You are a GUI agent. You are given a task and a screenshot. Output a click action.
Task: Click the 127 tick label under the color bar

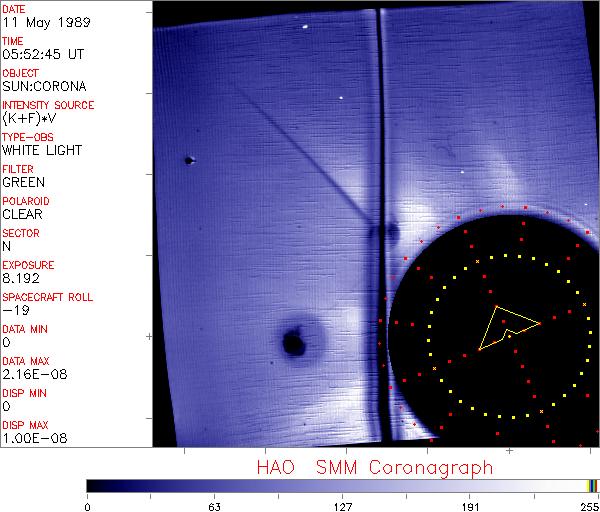tap(342, 505)
